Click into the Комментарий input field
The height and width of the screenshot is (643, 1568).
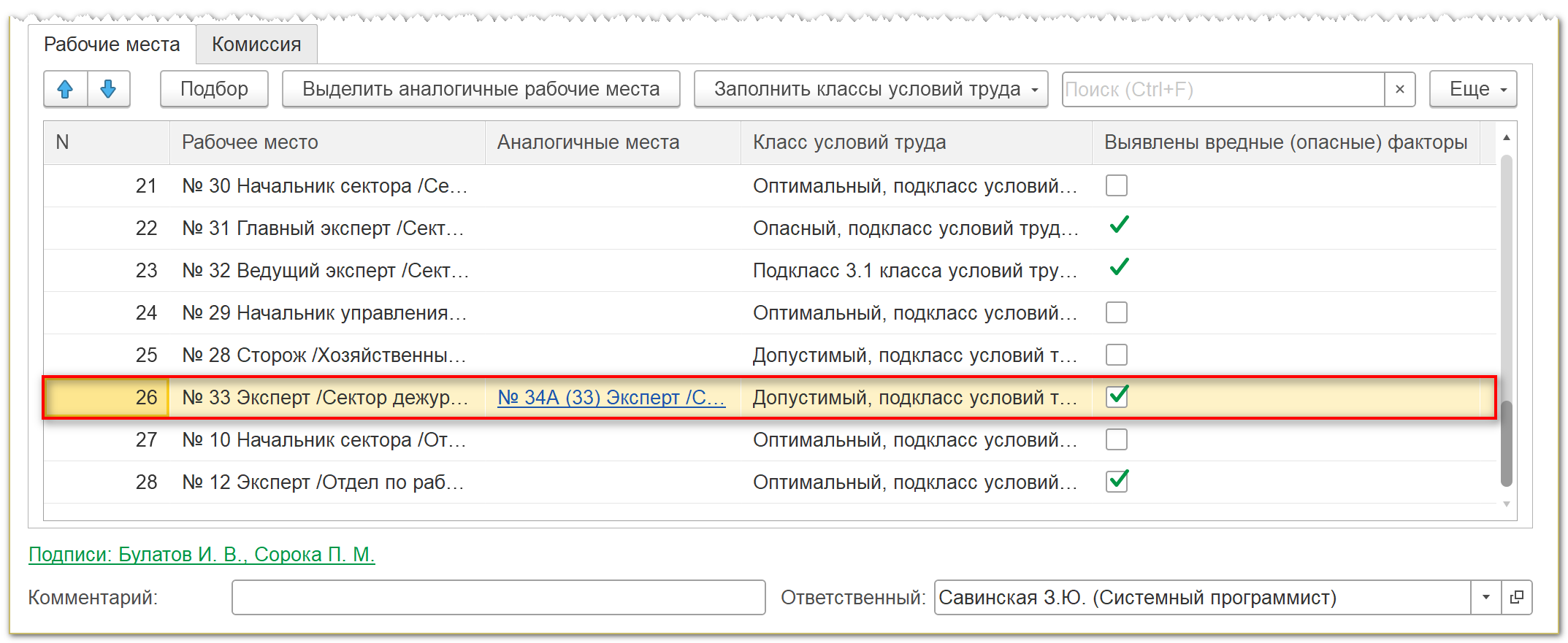[498, 597]
